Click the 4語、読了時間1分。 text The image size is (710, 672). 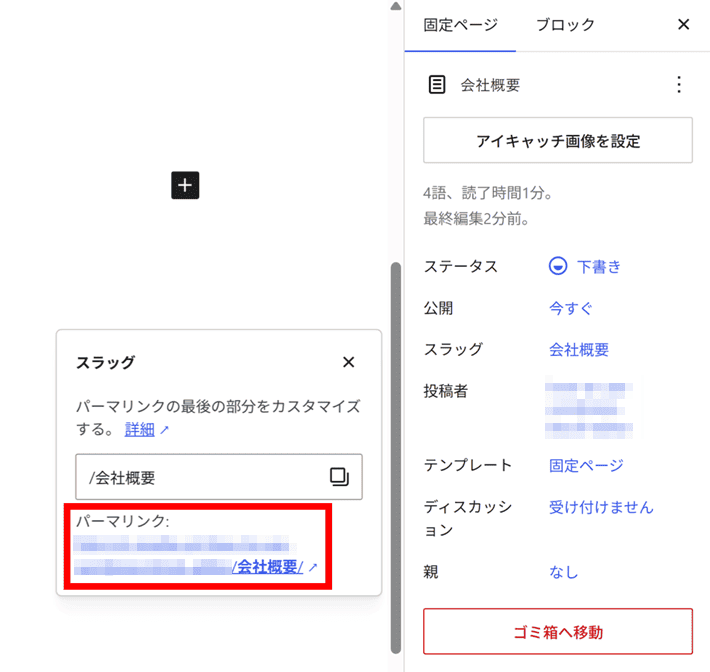point(488,193)
